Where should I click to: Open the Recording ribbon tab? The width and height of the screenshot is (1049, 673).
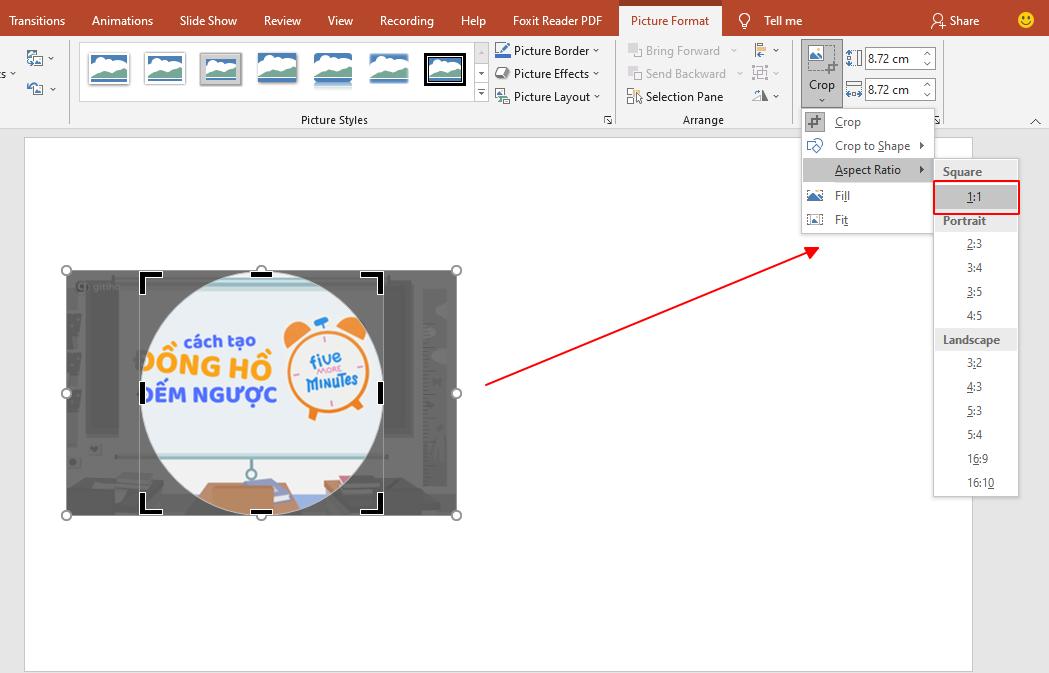click(406, 20)
